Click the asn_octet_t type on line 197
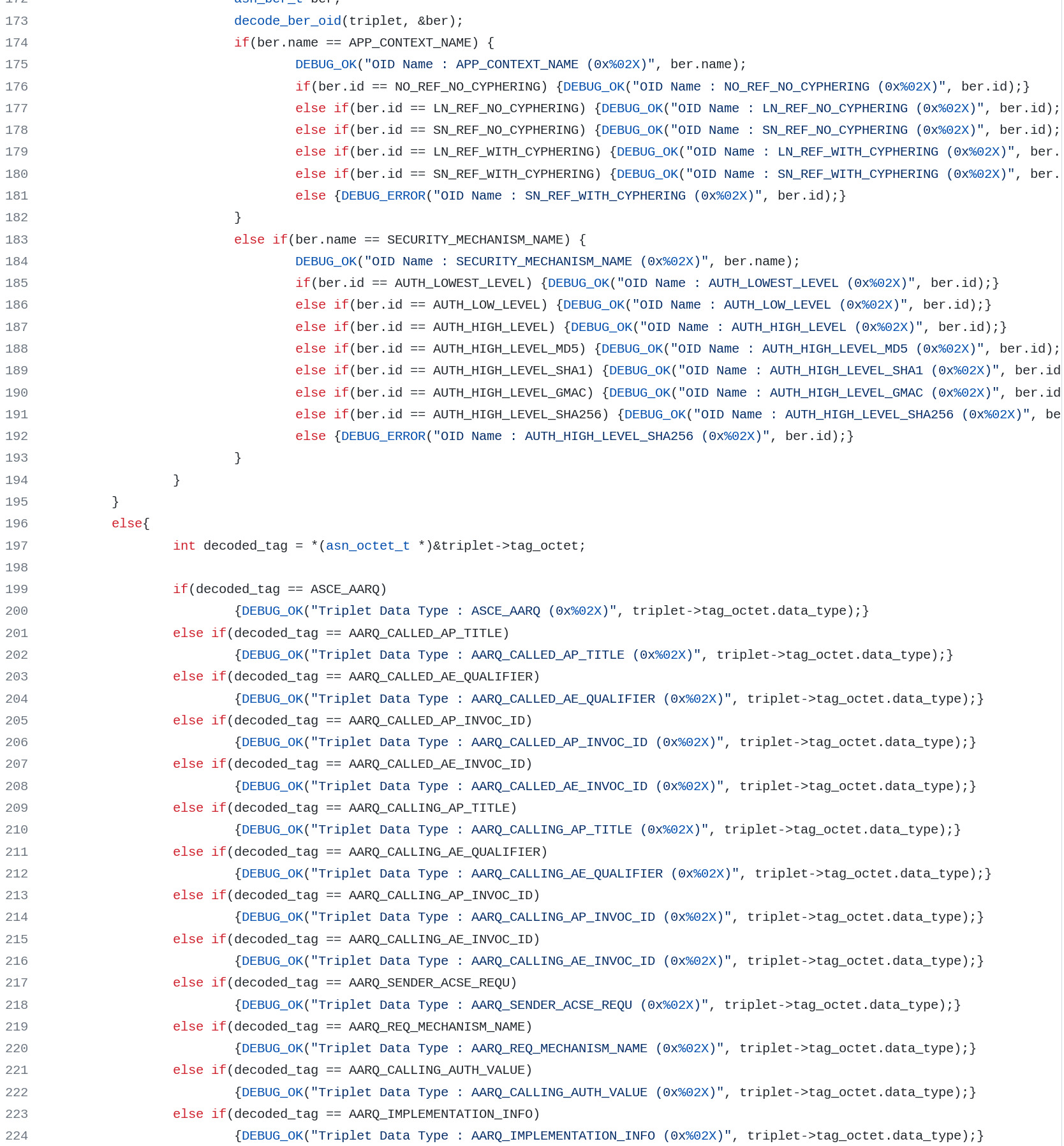 pos(368,546)
